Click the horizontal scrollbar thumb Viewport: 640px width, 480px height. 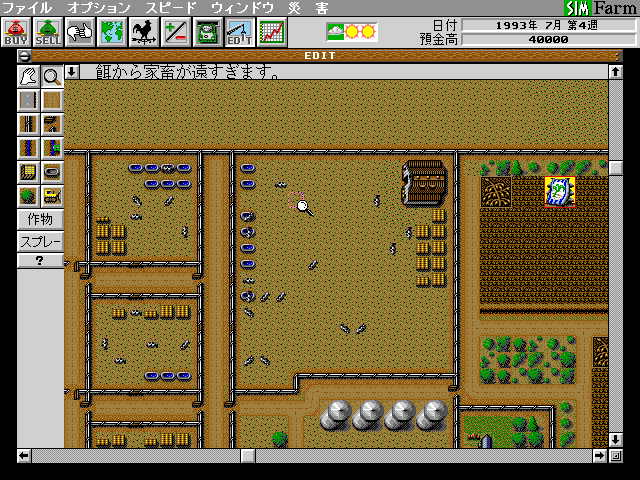point(247,456)
